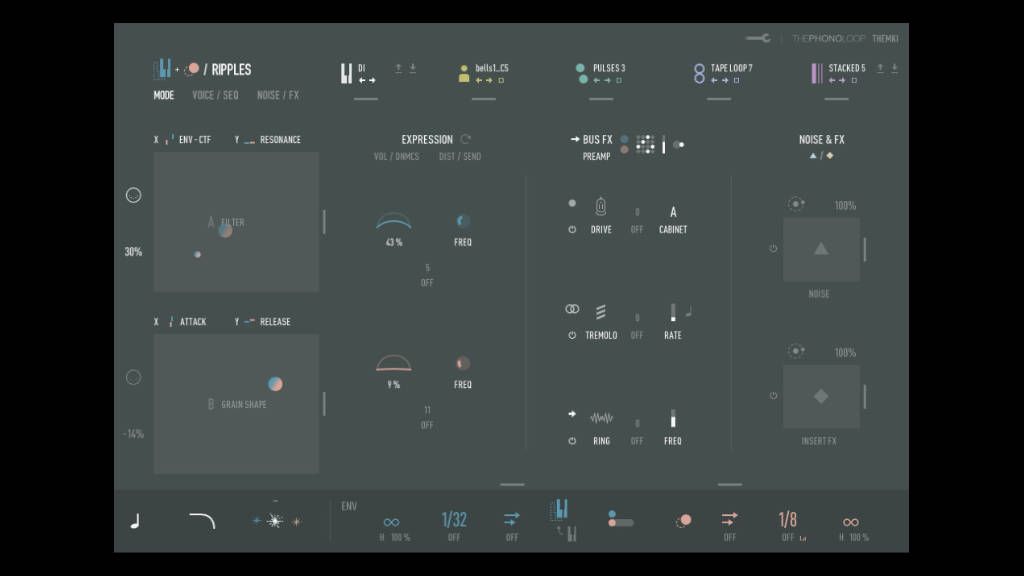This screenshot has height=576, width=1024.
Task: Click the Ring modulator waveform icon
Action: (x=601, y=418)
